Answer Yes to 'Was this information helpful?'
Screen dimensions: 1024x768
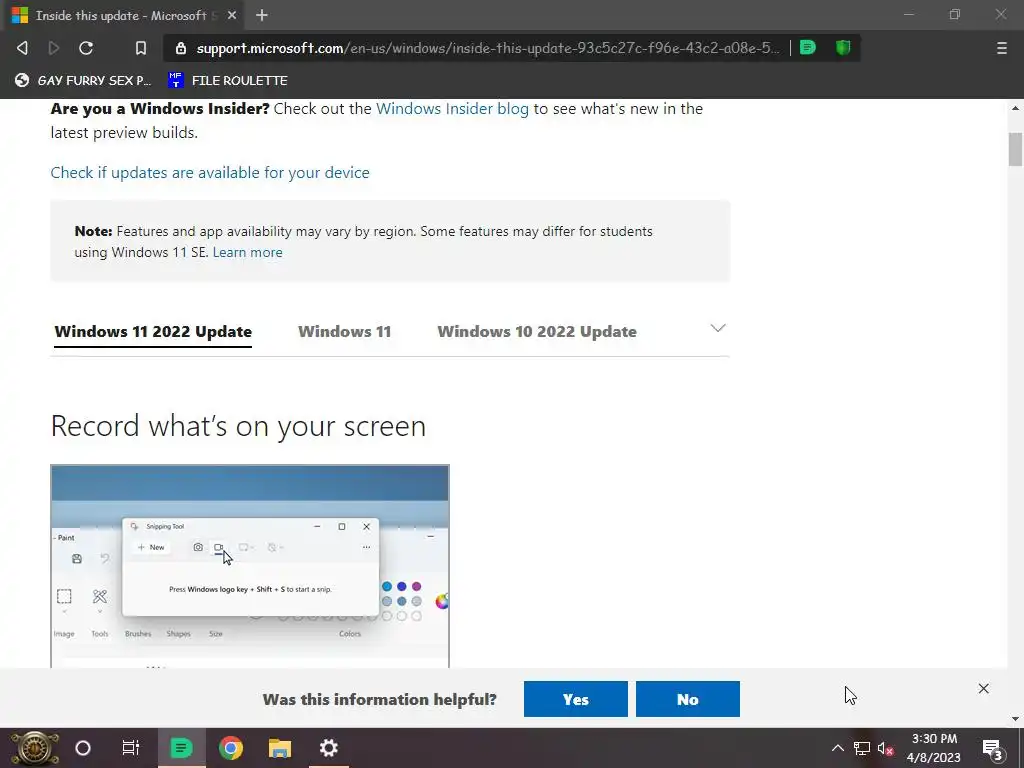[575, 699]
